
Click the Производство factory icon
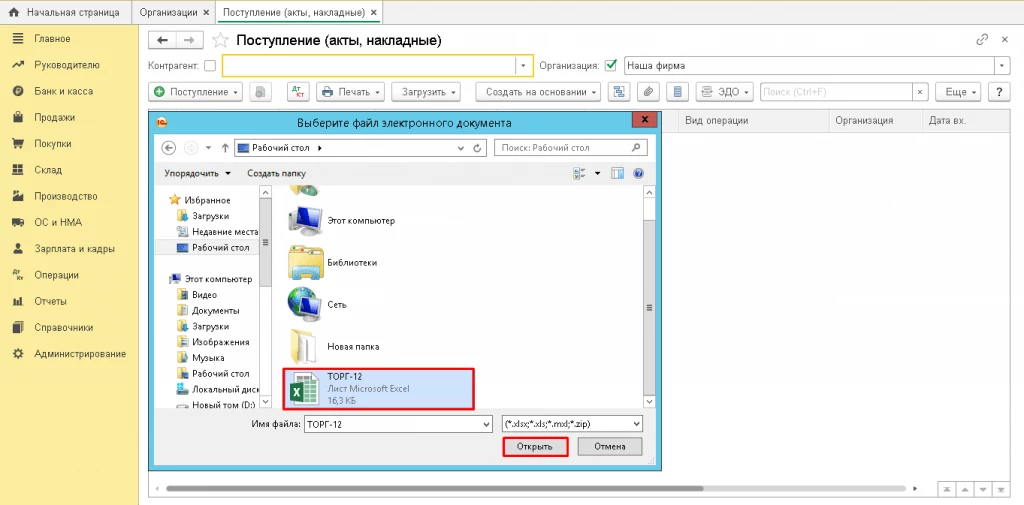[x=18, y=196]
